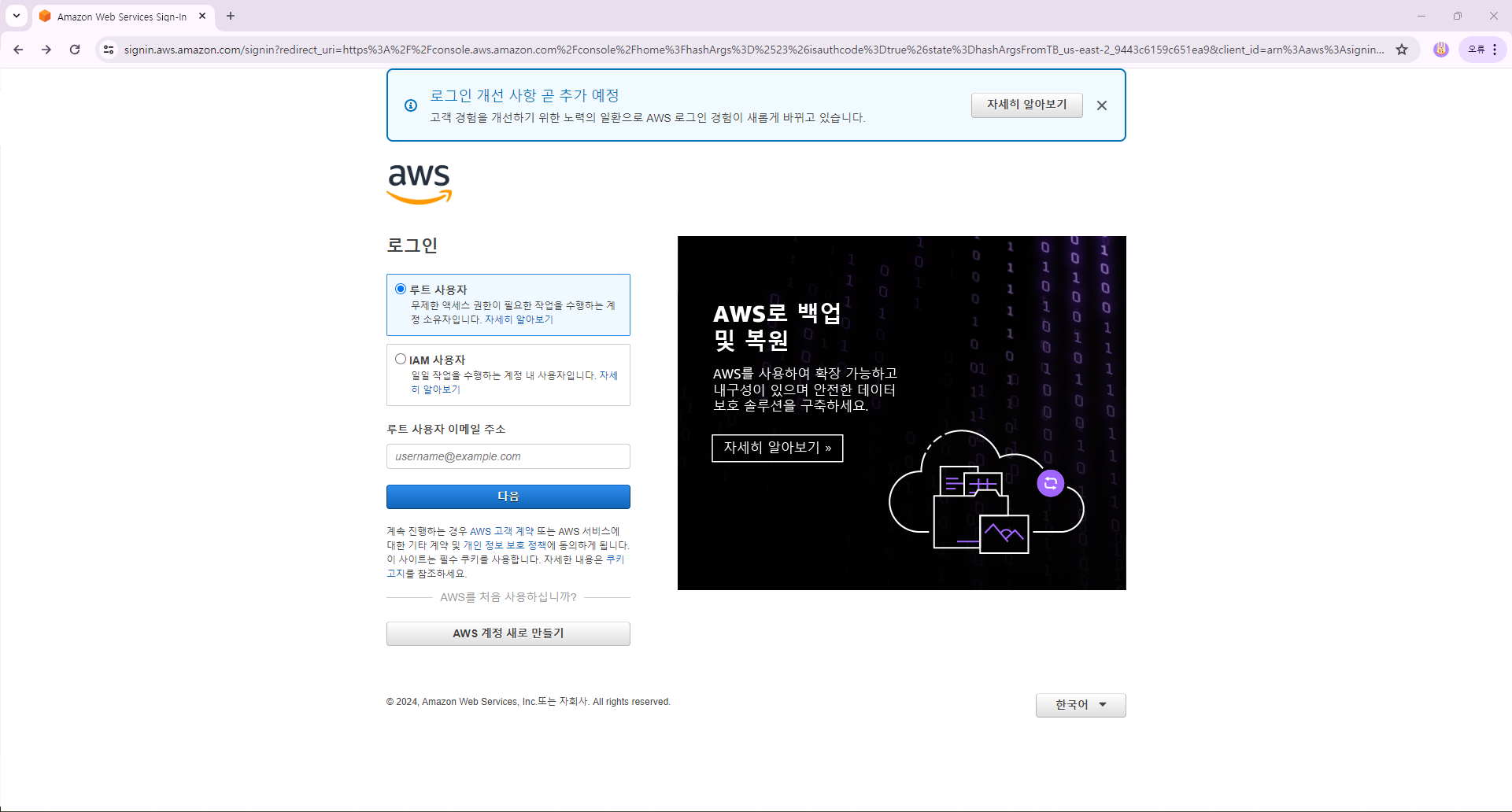Dismiss the sign-in improvements banner
The width and height of the screenshot is (1512, 812).
point(1102,105)
